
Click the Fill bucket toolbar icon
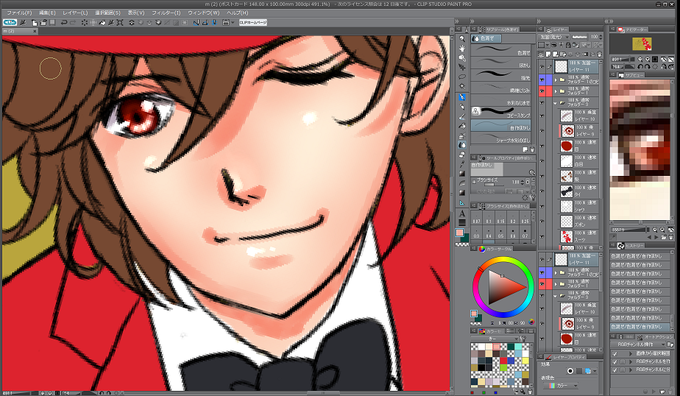point(103,22)
